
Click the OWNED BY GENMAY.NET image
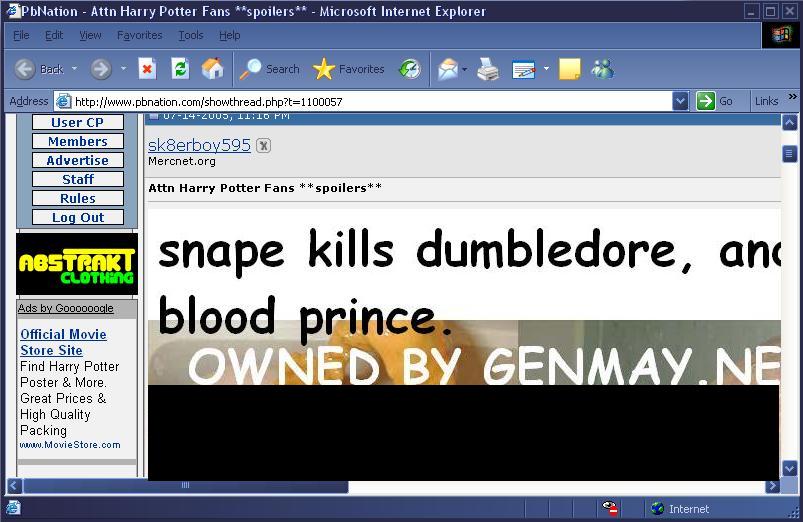(x=464, y=353)
